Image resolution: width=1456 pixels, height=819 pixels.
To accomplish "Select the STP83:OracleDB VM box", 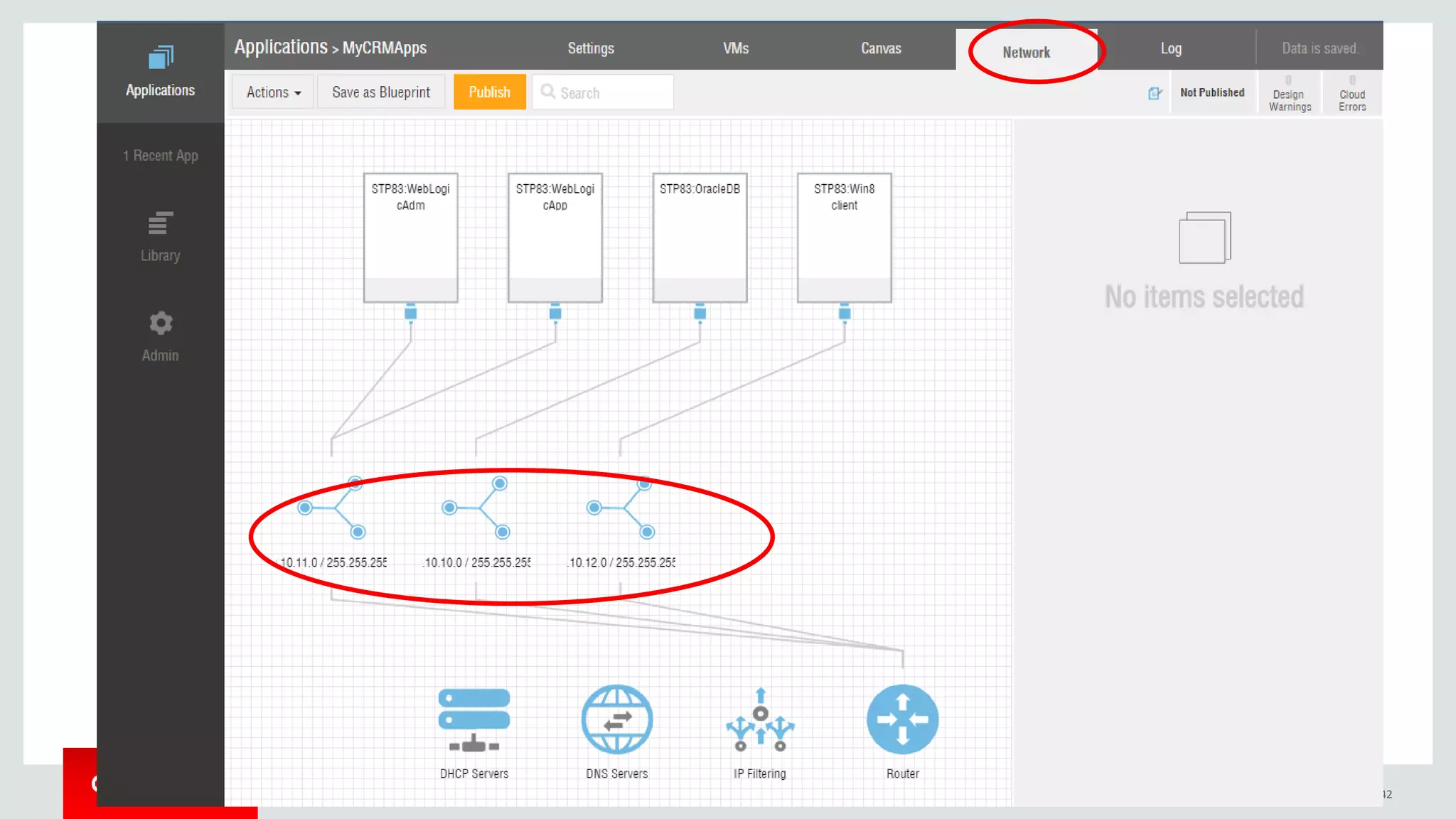I will point(700,237).
